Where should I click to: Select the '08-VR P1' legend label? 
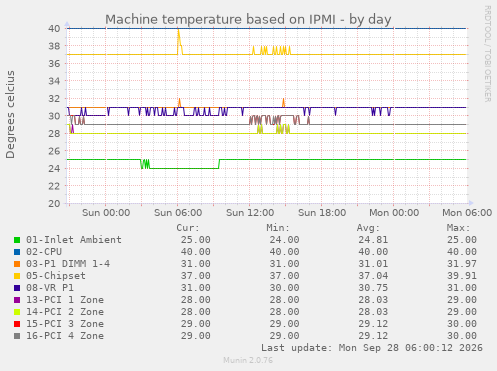50,288
